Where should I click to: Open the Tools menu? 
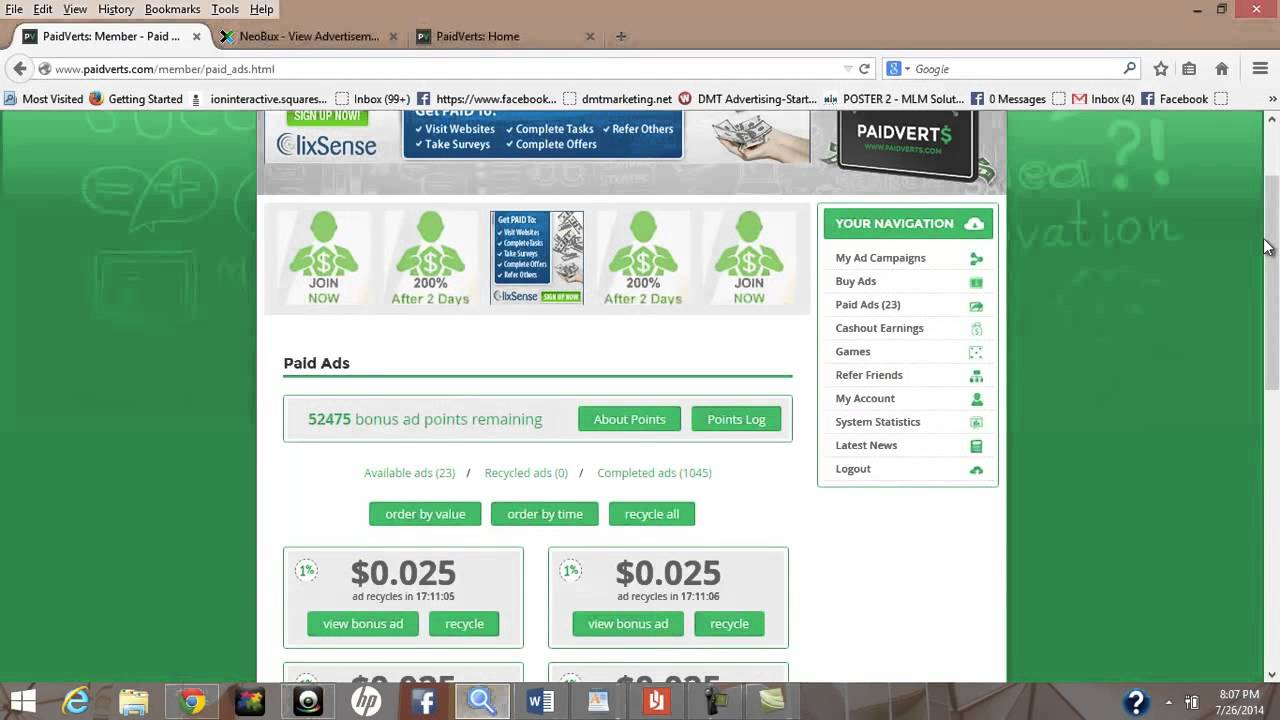225,9
